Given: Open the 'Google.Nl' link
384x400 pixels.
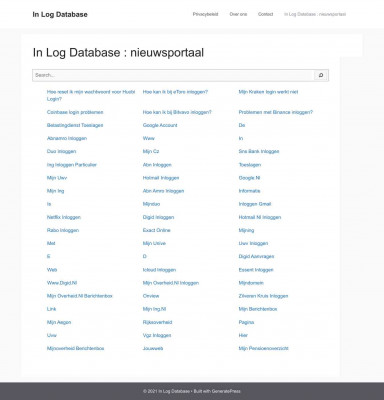Looking at the screenshot, I should pos(249,178).
